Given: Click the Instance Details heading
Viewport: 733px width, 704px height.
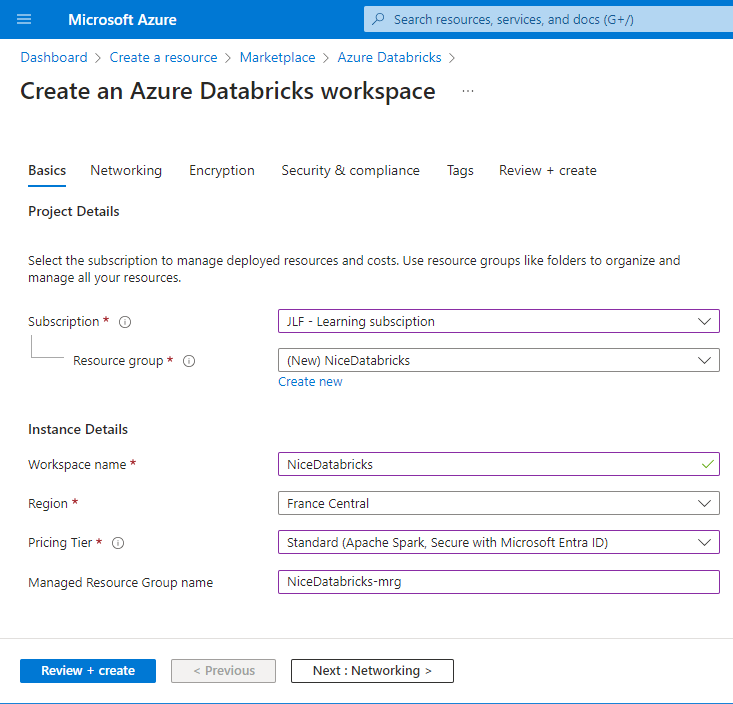Looking at the screenshot, I should 78,430.
